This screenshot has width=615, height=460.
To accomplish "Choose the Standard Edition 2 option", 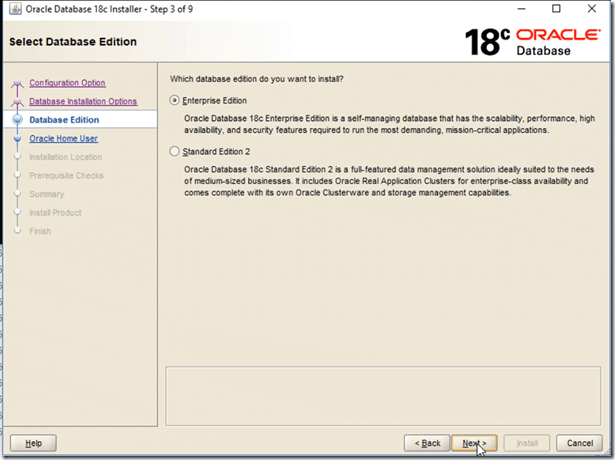I will (176, 151).
